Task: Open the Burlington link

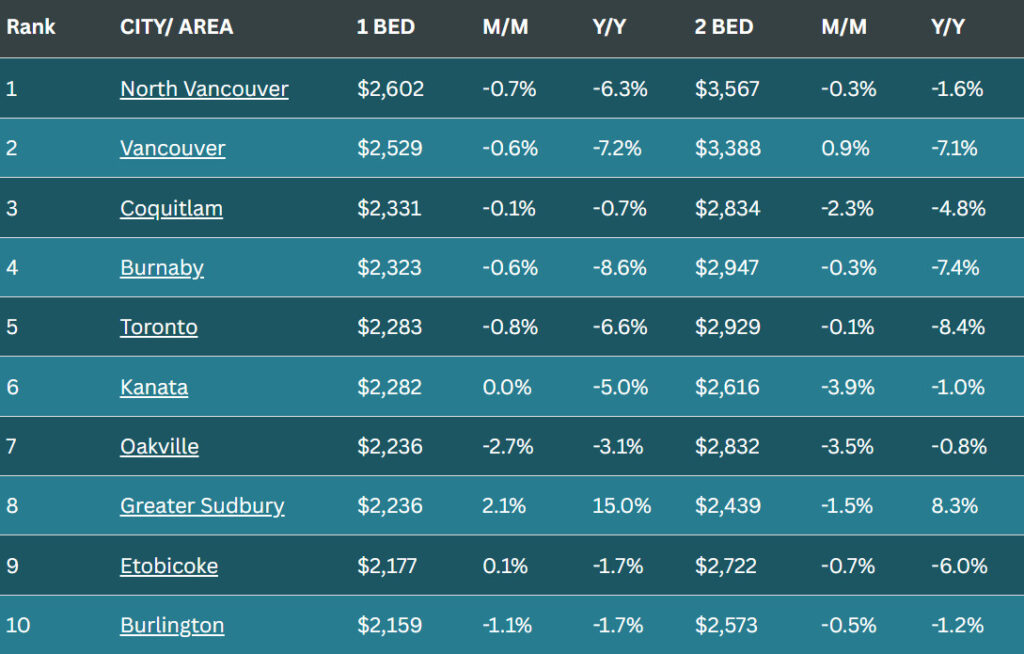Action: [x=172, y=625]
